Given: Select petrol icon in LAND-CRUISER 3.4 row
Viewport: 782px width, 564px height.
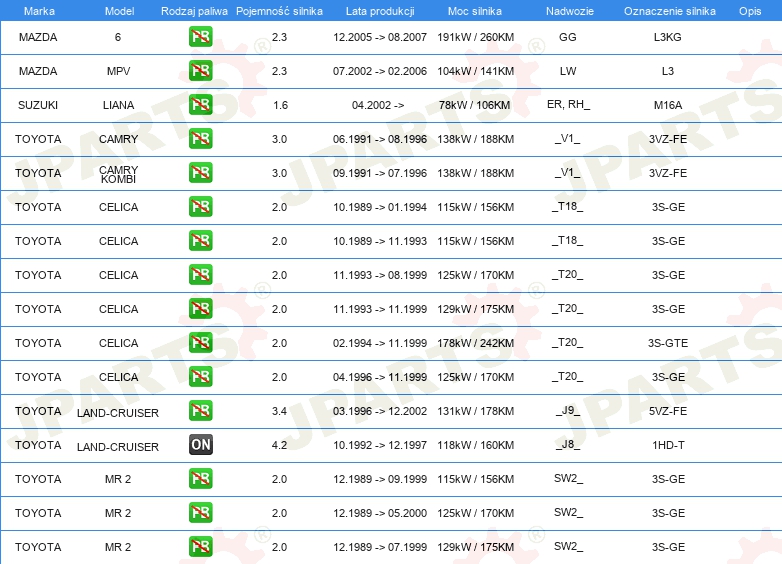Looking at the screenshot, I should [x=200, y=410].
